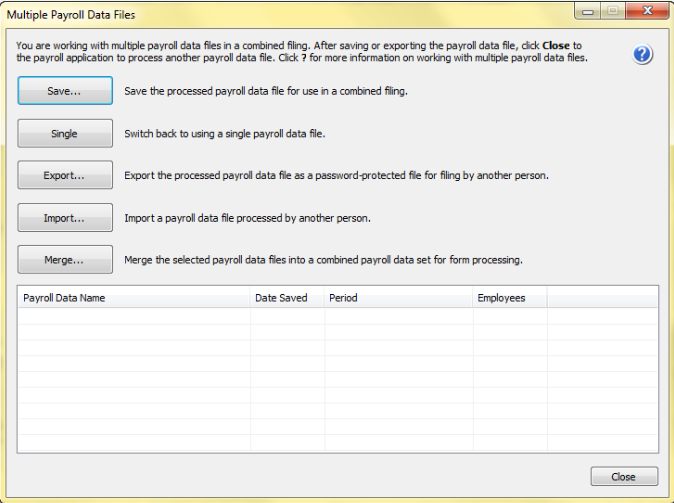The width and height of the screenshot is (674, 503).
Task: Click first row cell under Period column
Action: [x=398, y=316]
